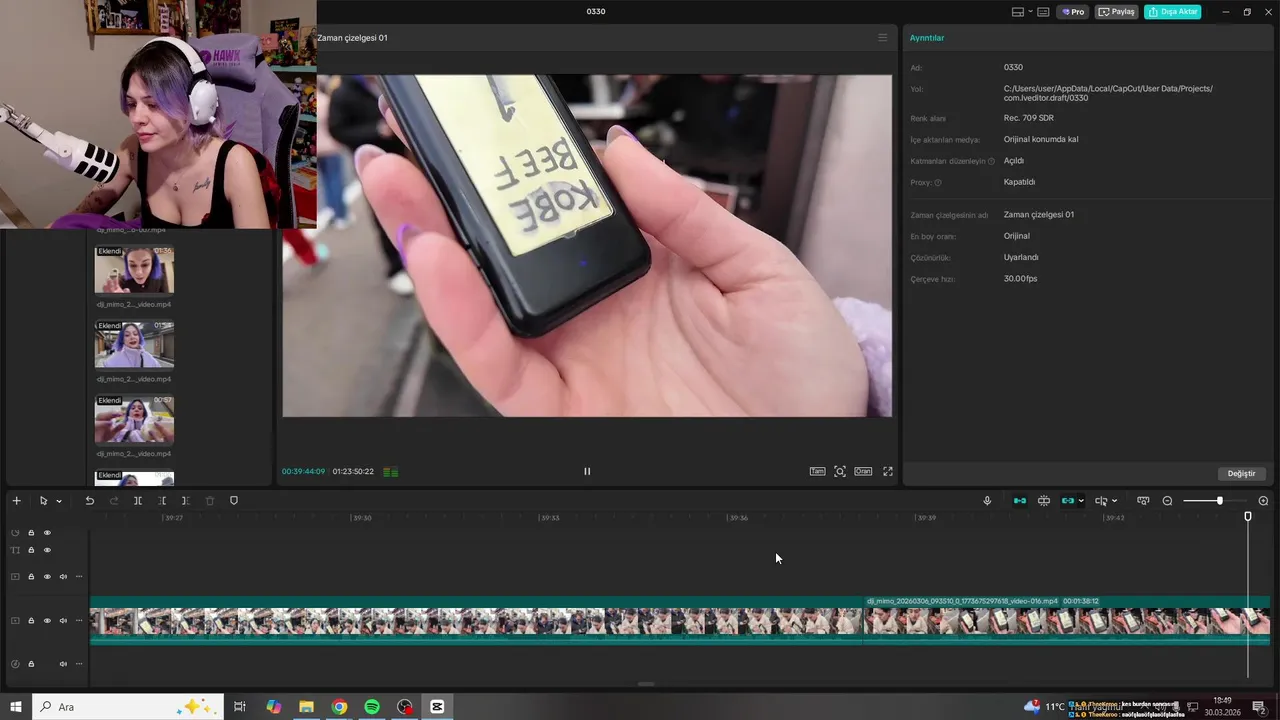Add a marker with shield icon
The width and height of the screenshot is (1280, 720).
[234, 501]
